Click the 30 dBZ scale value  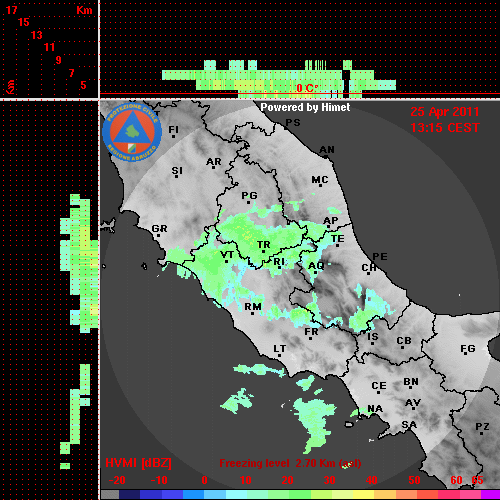coord(329,480)
